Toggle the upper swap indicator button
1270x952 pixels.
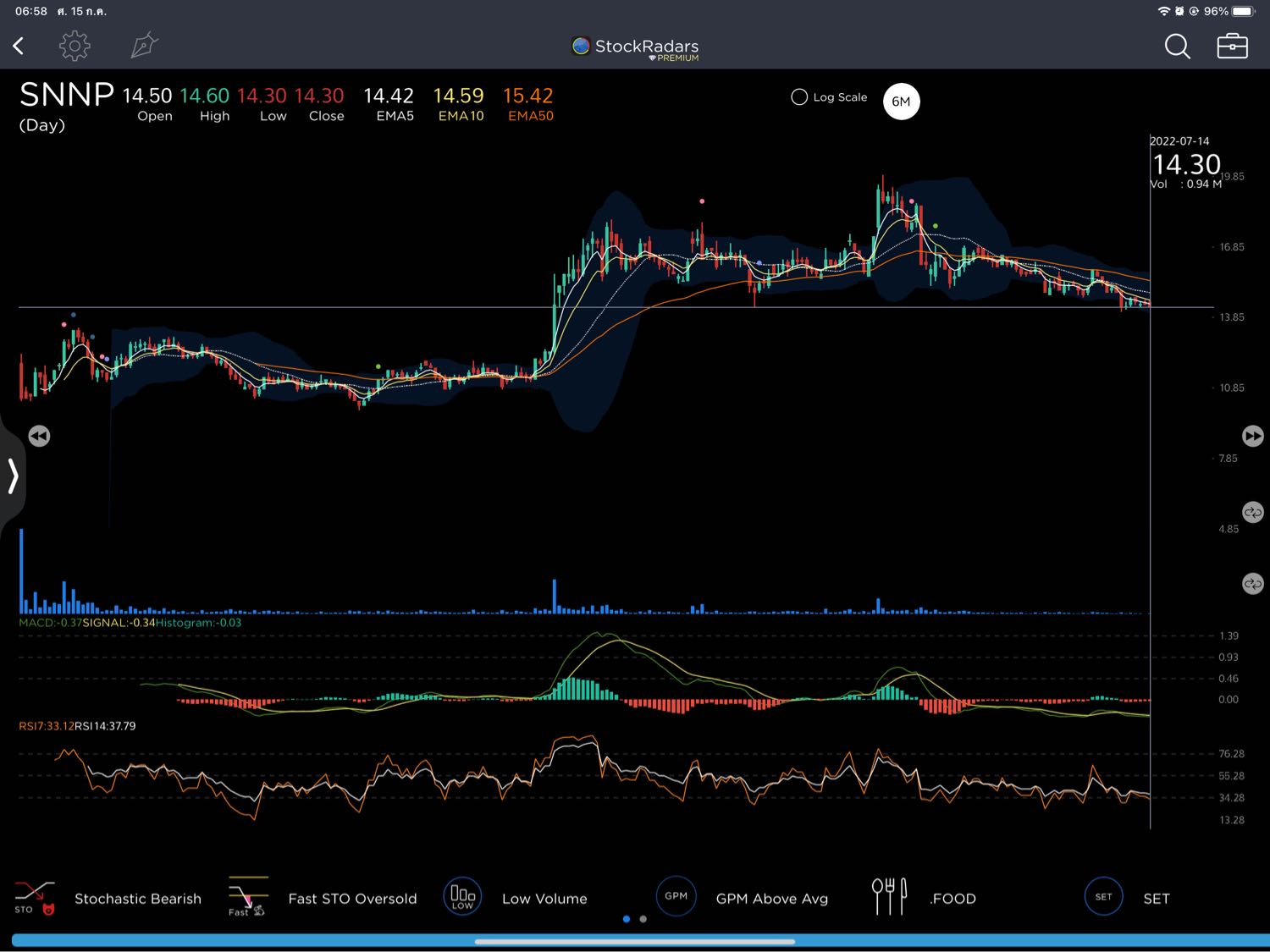point(1252,512)
